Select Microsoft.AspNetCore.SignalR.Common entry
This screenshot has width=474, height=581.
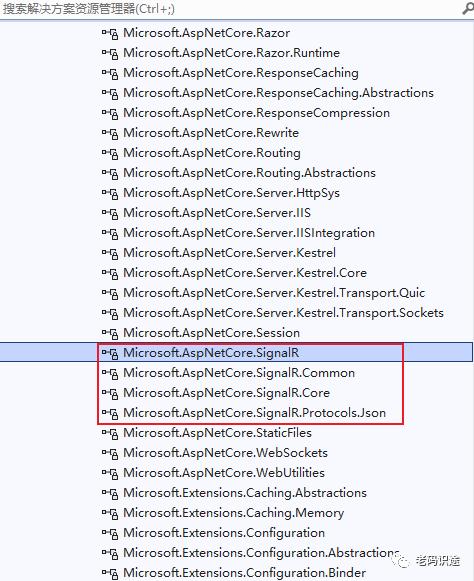click(x=239, y=373)
